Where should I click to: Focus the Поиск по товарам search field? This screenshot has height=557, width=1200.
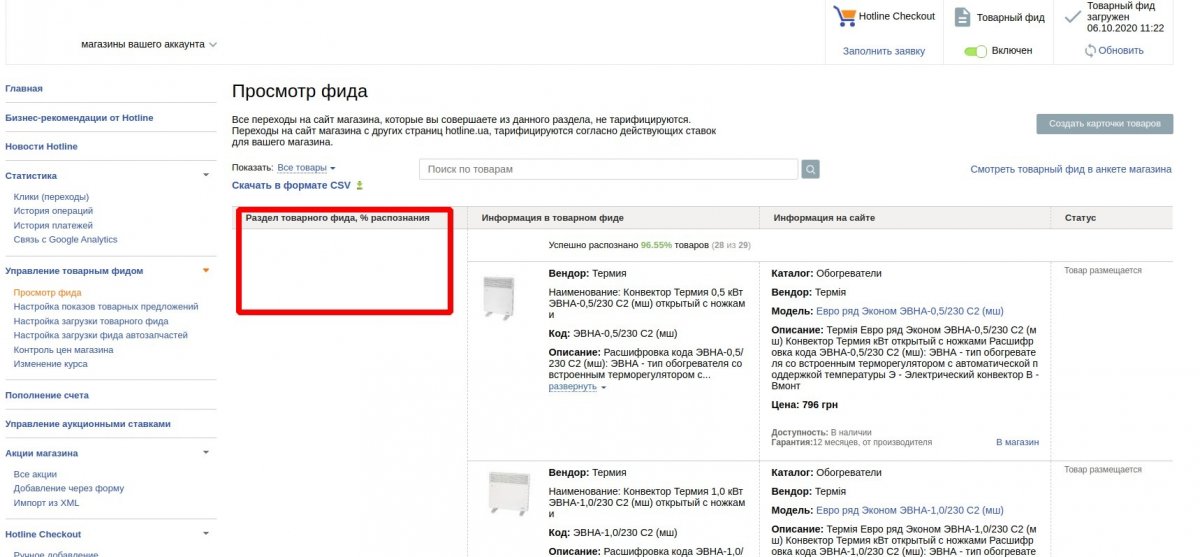click(609, 170)
